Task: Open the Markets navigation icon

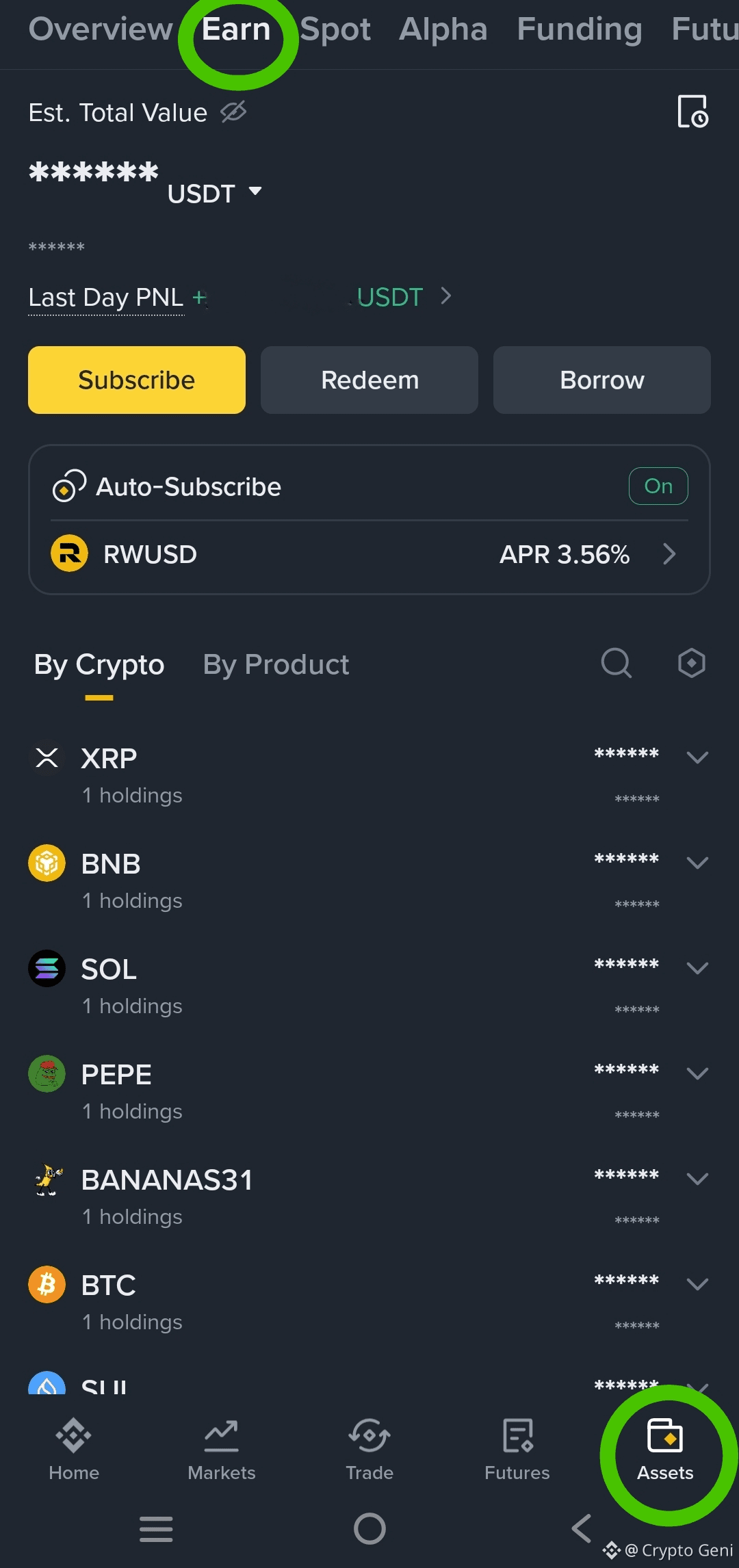Action: pyautogui.click(x=222, y=1448)
